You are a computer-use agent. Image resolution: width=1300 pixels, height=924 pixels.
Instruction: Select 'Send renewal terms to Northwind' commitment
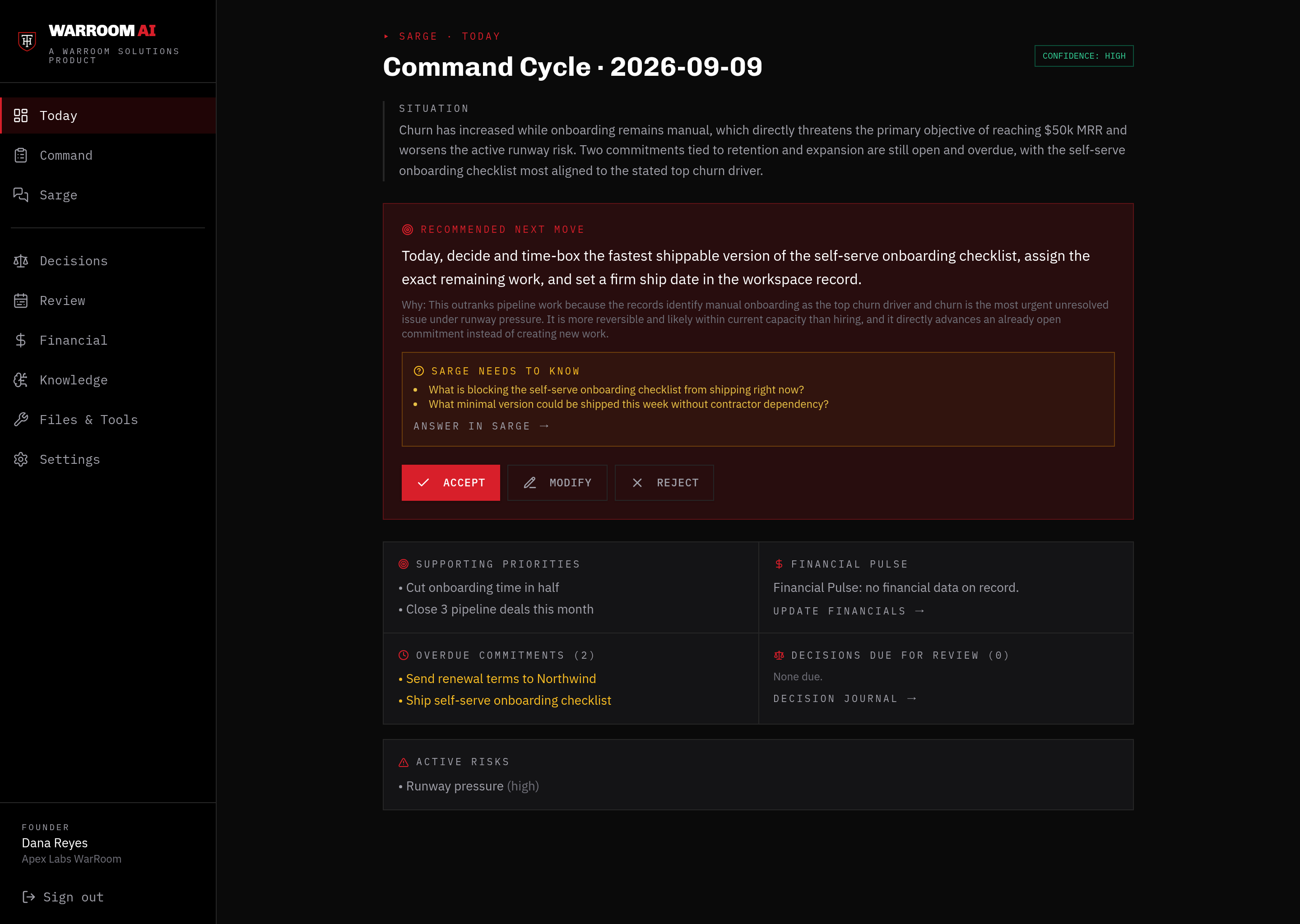pos(501,679)
